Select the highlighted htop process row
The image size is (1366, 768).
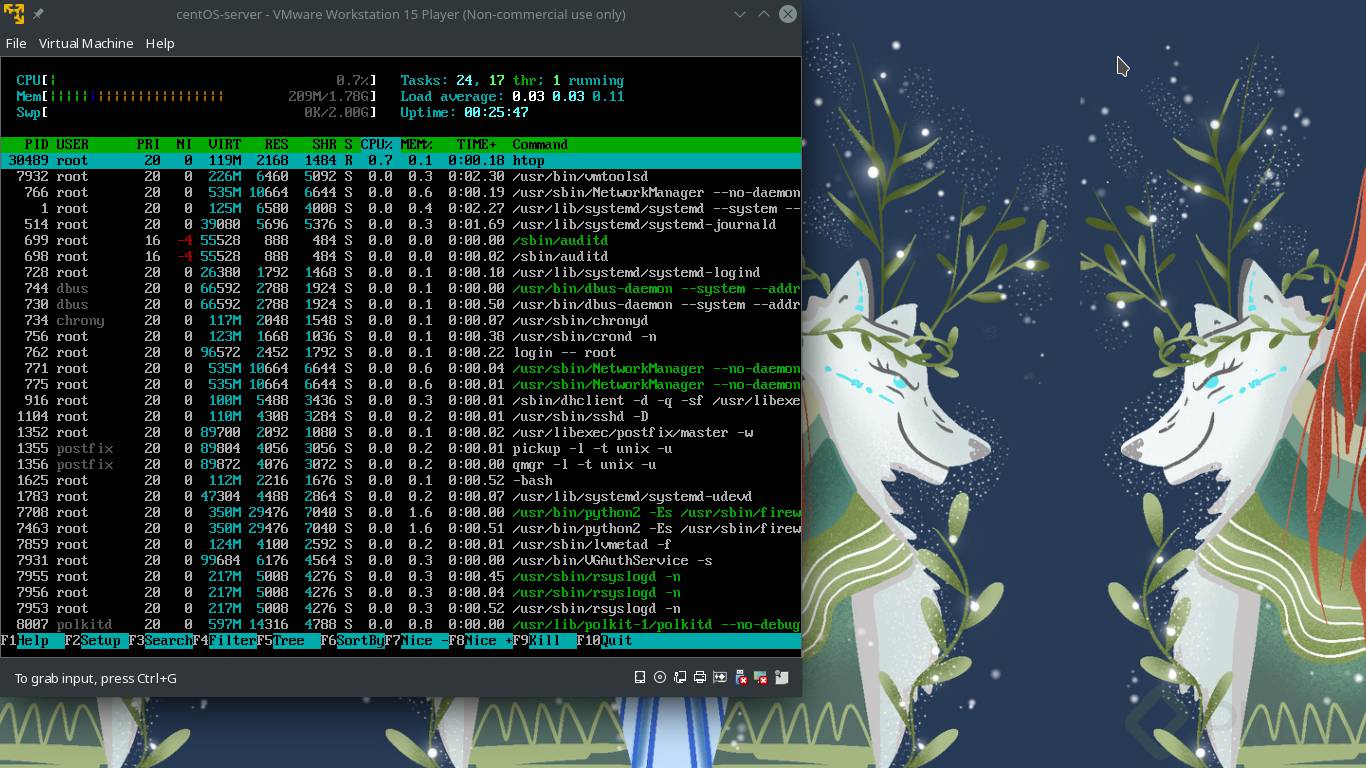pyautogui.click(x=400, y=161)
